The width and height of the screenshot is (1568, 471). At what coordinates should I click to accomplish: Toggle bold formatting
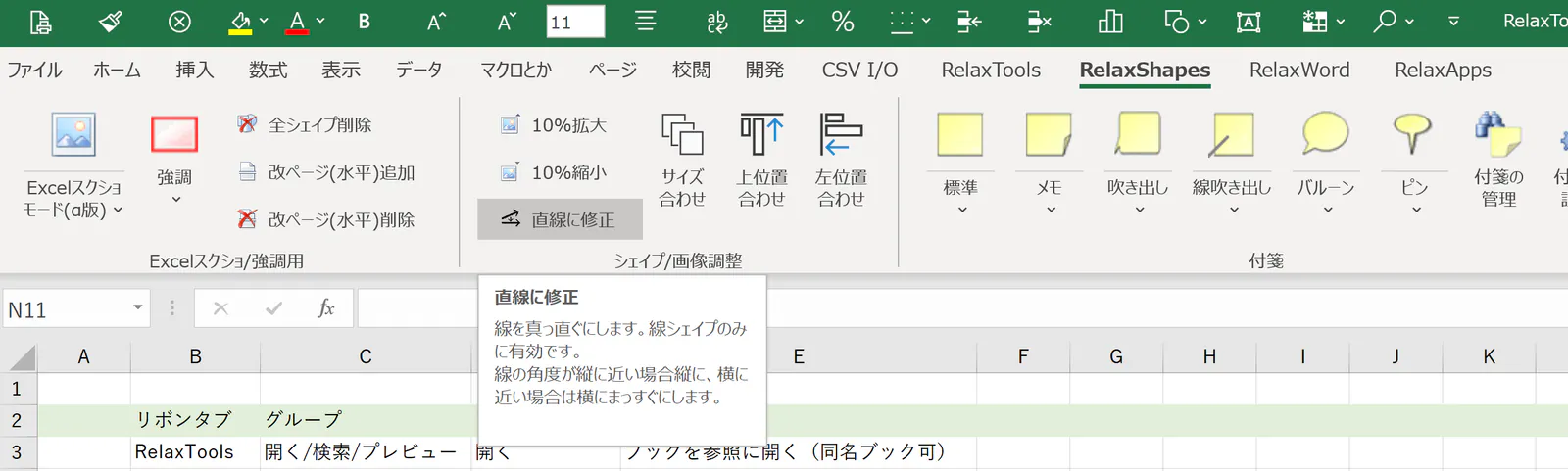pyautogui.click(x=365, y=22)
